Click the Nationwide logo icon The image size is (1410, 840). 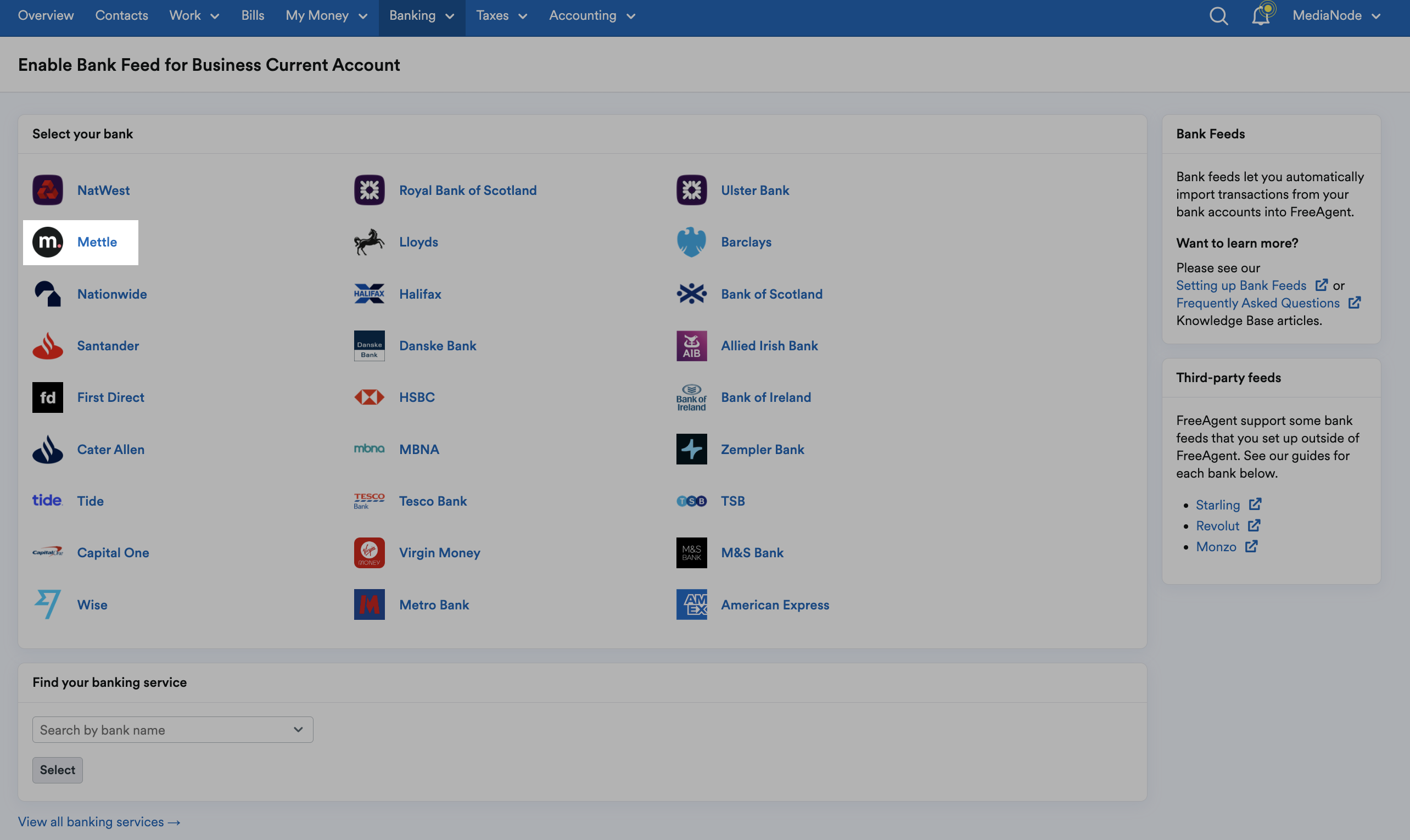click(48, 294)
